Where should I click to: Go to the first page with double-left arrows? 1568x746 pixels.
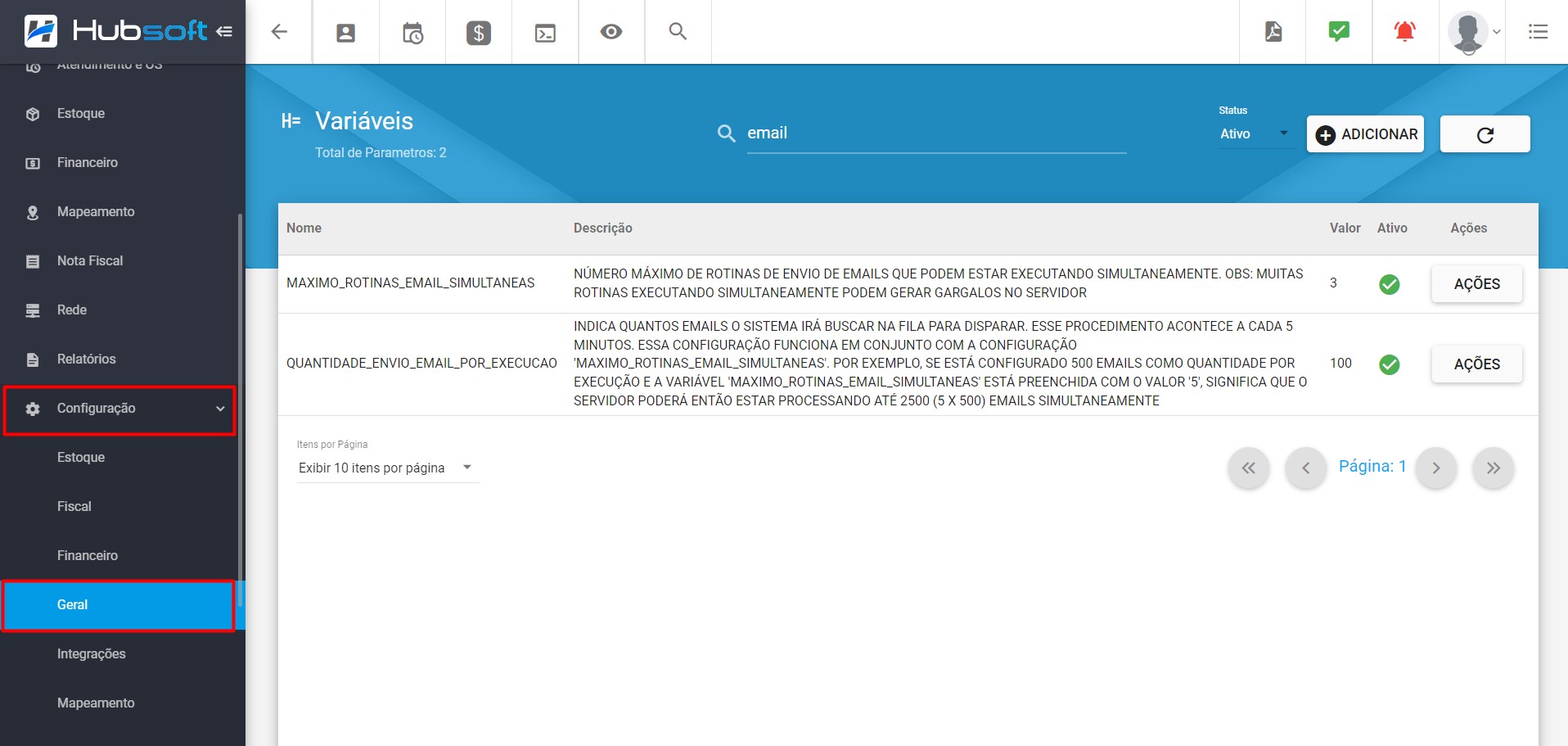tap(1248, 468)
